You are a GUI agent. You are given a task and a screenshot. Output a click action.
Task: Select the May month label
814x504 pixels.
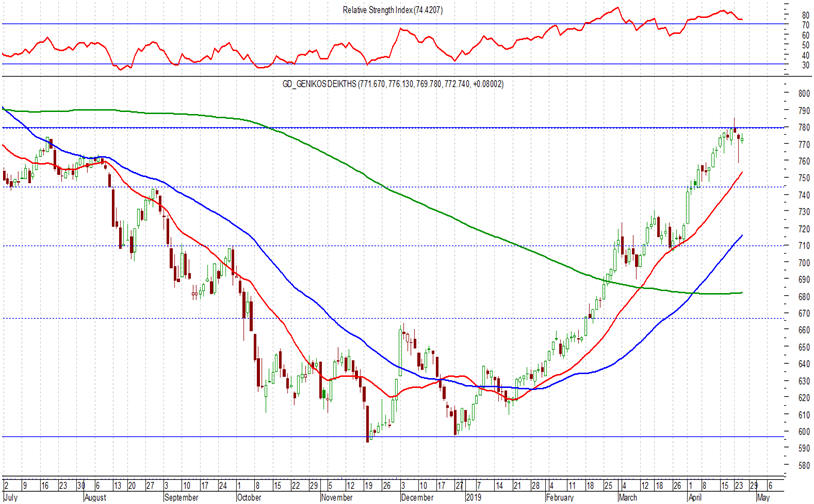[763, 497]
